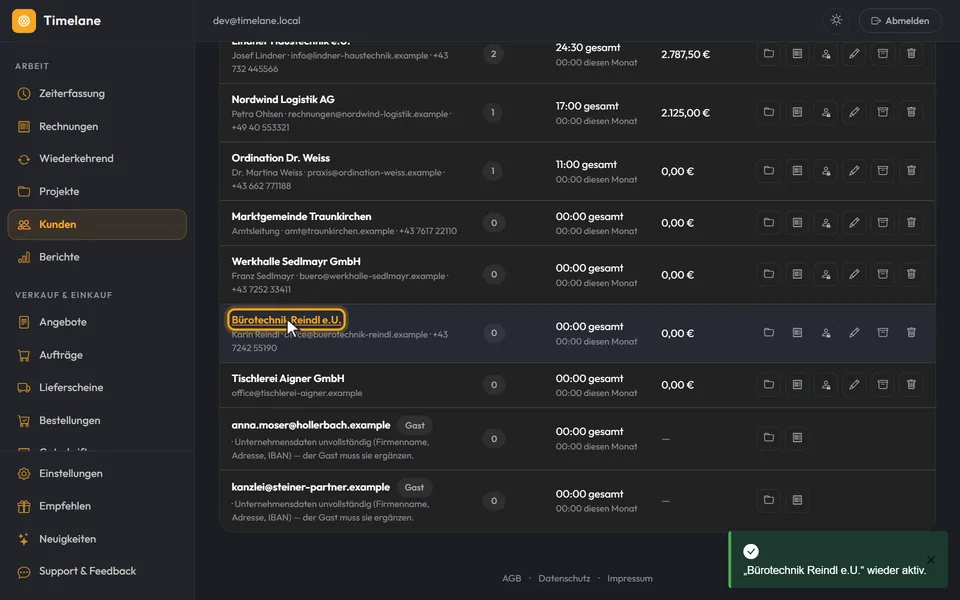Open the Wiederkehrend section
Screen dimensions: 960x600
[97, 159]
